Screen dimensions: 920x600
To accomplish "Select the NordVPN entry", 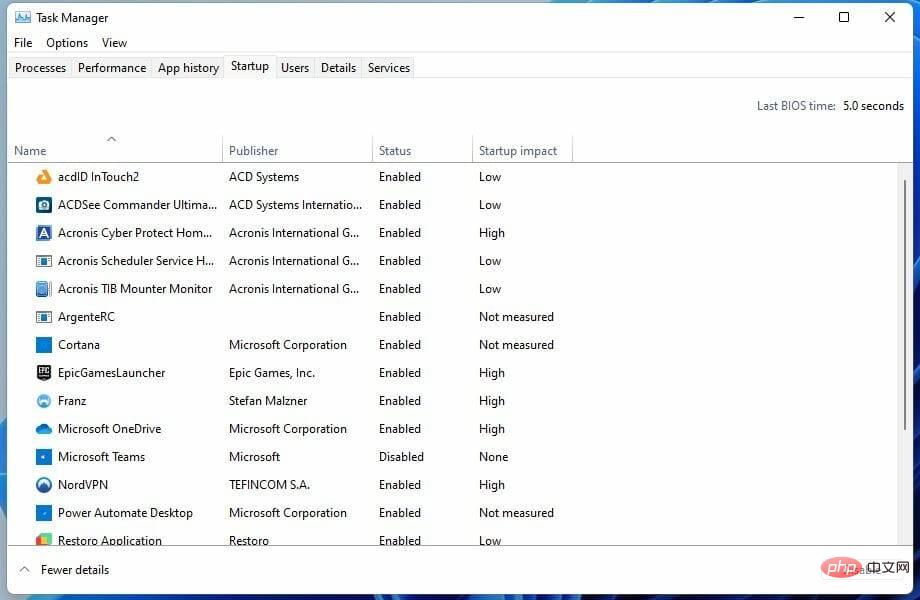I will pos(83,484).
